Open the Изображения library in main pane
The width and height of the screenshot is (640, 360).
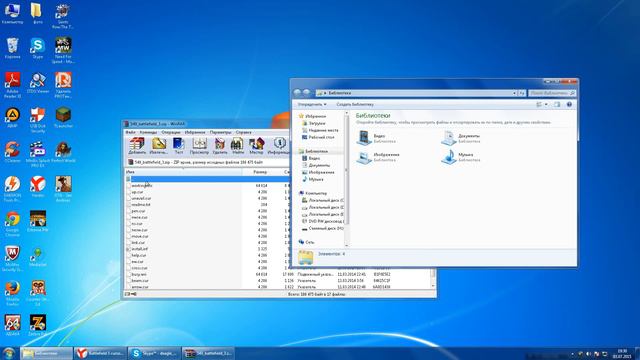(x=378, y=157)
